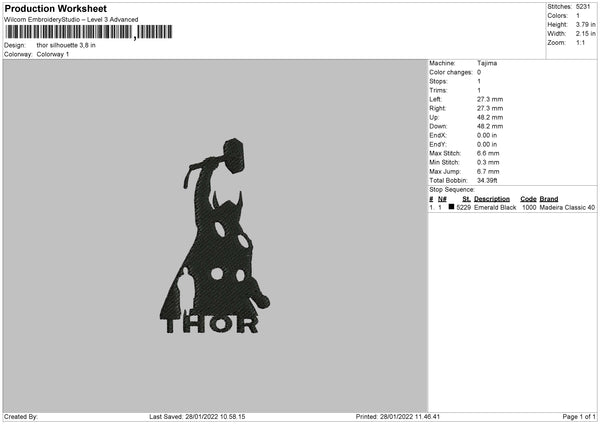The width and height of the screenshot is (600, 424).
Task: Select the stitch count 5229 cell
Action: [x=464, y=207]
